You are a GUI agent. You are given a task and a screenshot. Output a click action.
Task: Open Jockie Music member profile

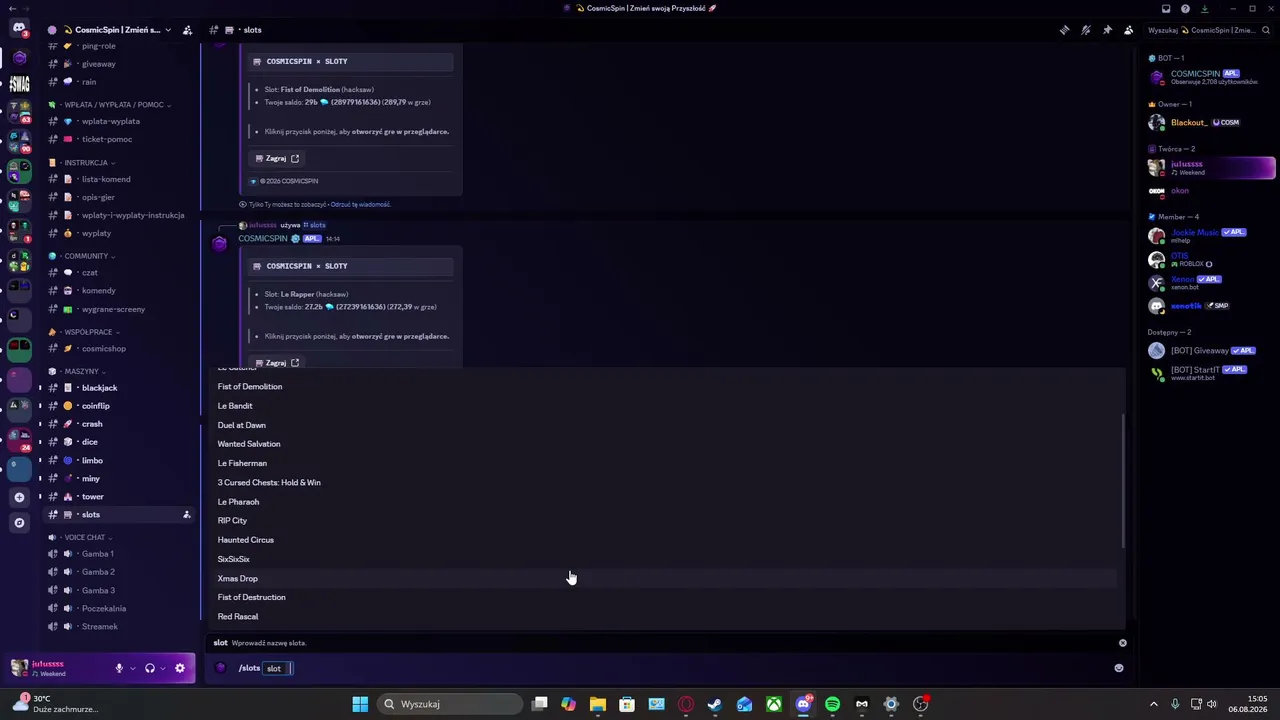coord(1211,236)
